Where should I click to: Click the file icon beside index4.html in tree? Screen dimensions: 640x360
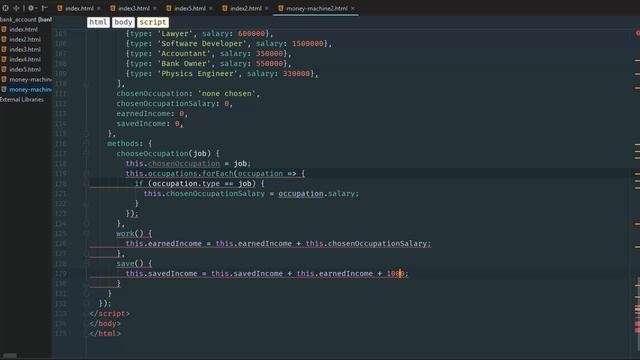point(4,59)
